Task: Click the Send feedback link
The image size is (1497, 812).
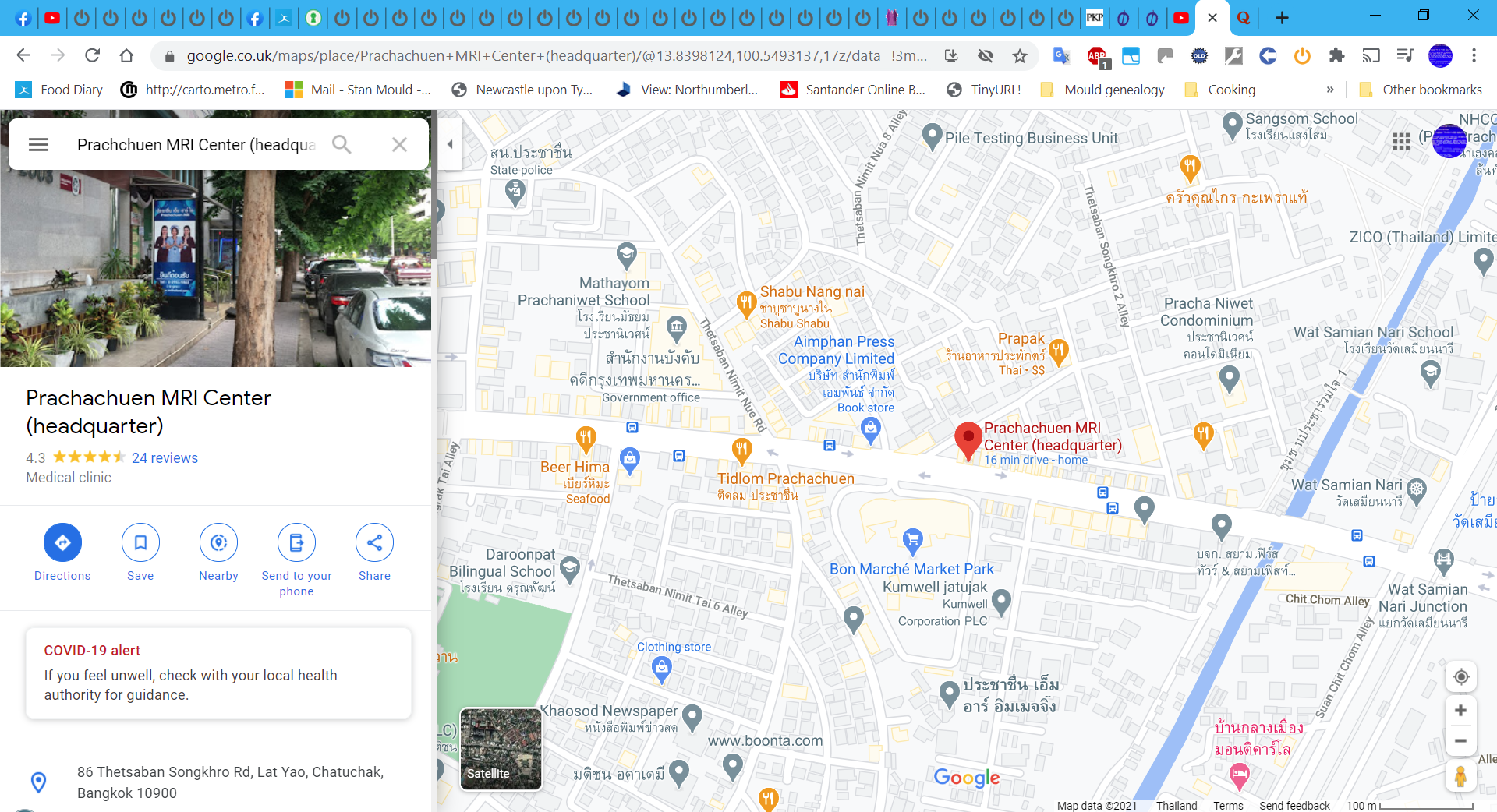Action: pos(1294,806)
